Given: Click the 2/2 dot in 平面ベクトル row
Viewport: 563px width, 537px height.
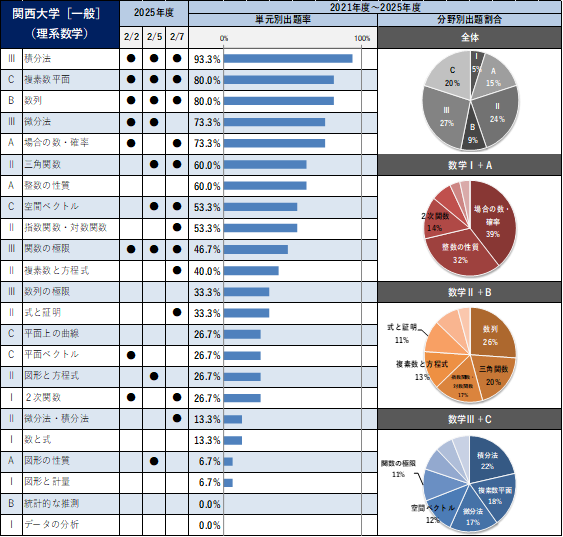Looking at the screenshot, I should point(131,355).
